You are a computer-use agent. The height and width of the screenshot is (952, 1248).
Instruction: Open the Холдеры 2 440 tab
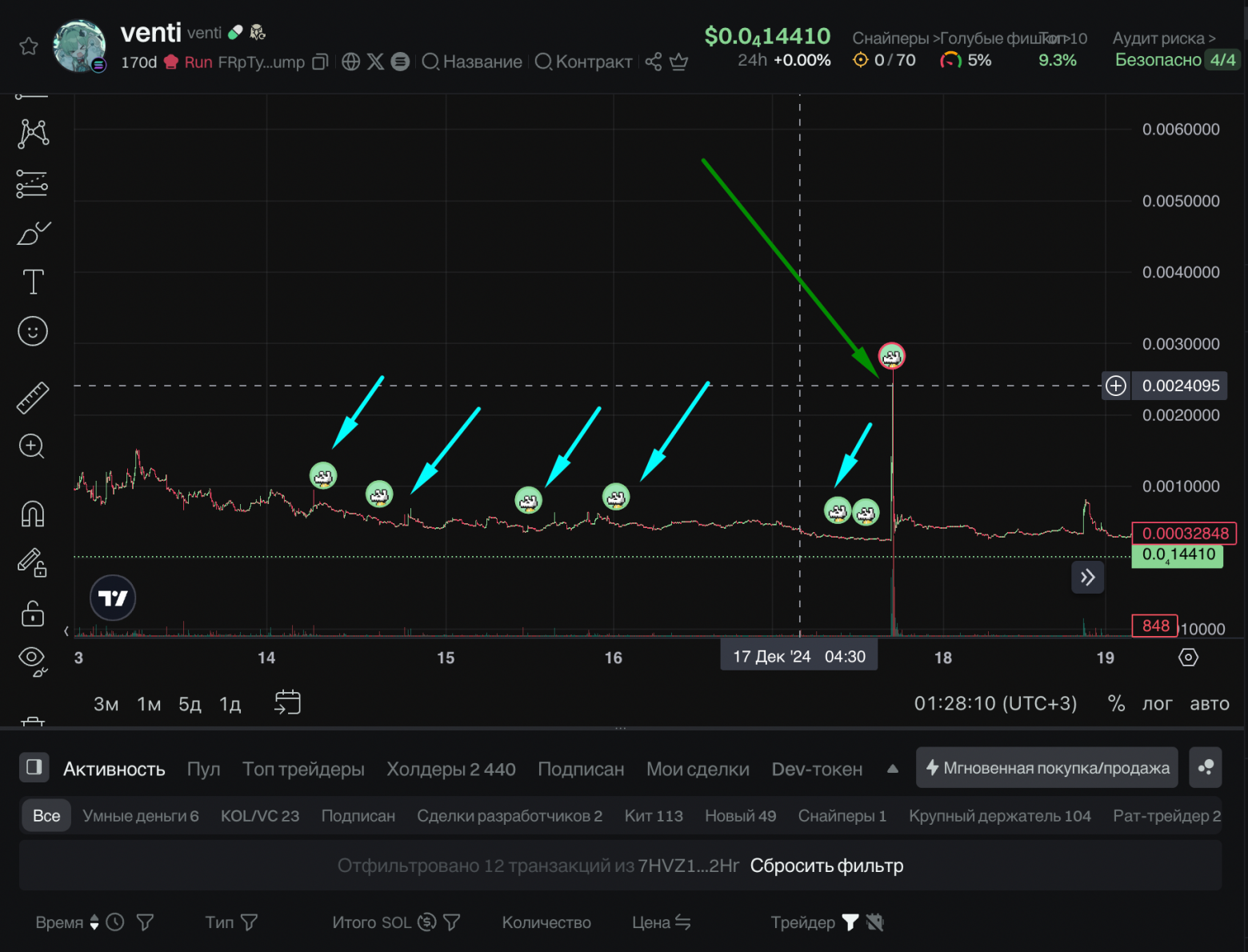pyautogui.click(x=451, y=769)
